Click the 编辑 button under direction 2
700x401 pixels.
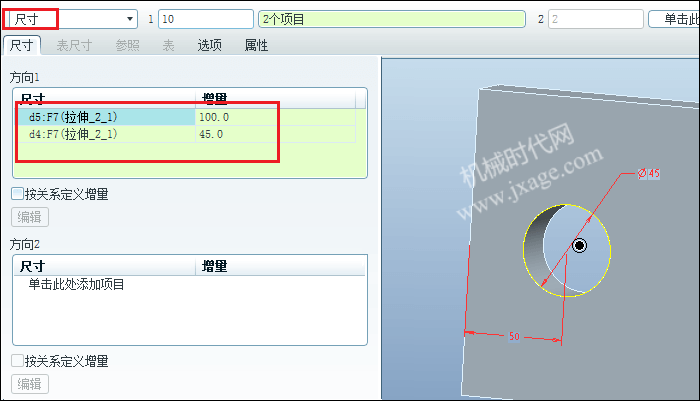click(x=30, y=384)
